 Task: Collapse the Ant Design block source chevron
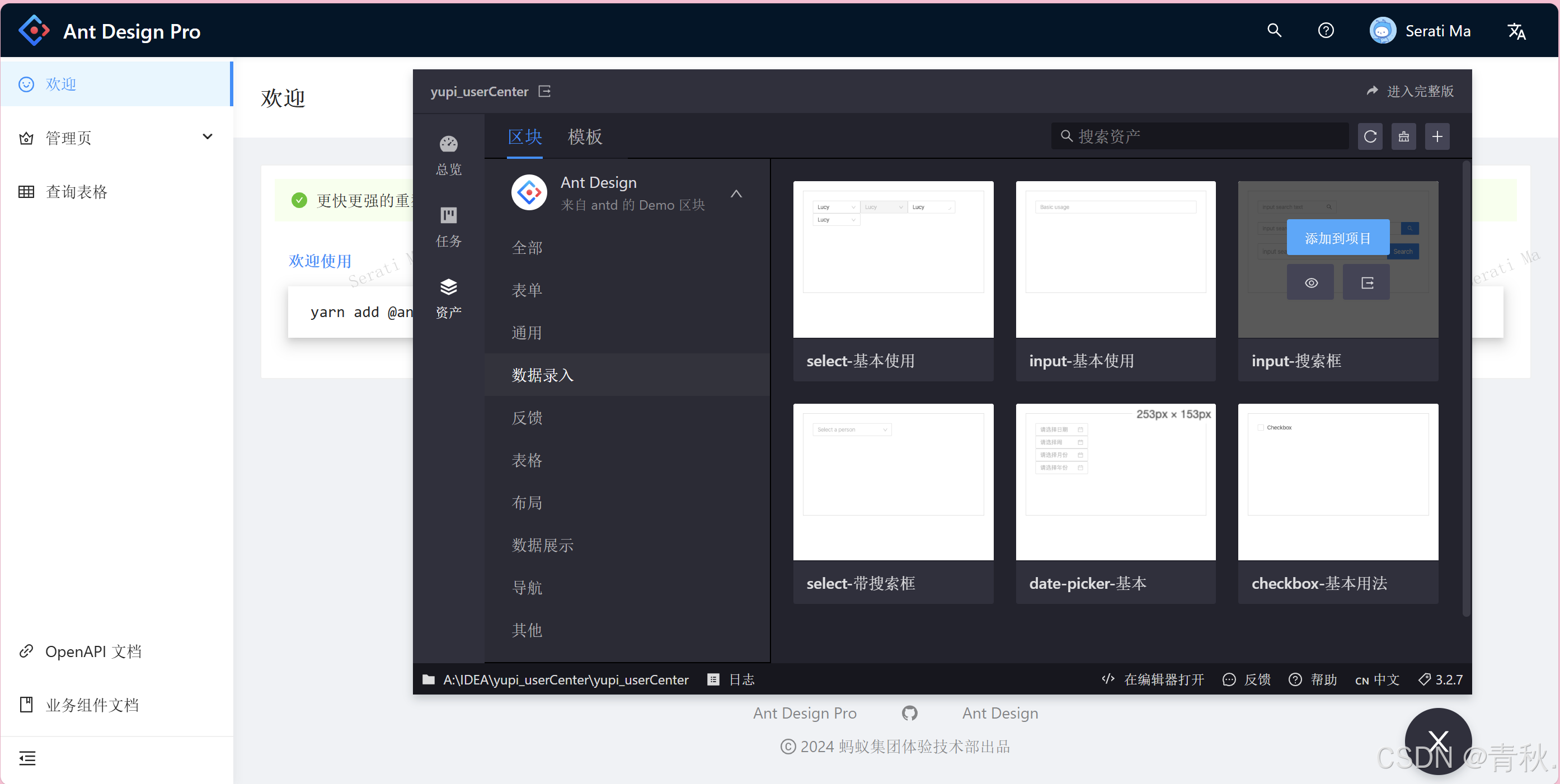[736, 193]
